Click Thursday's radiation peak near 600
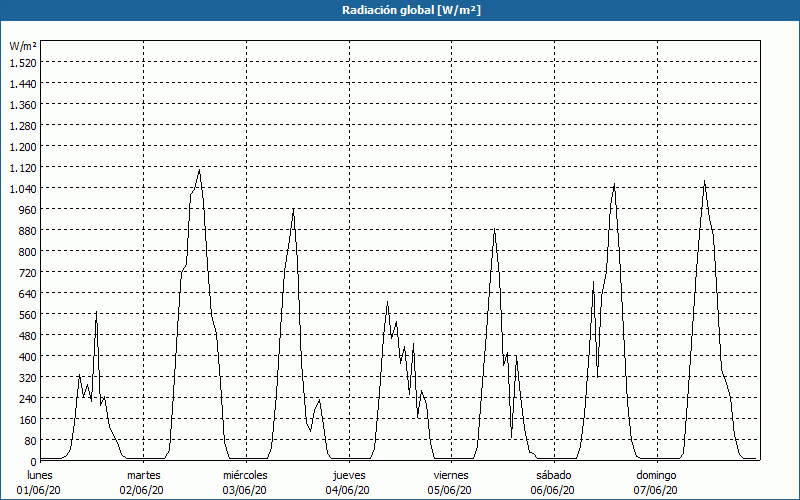The width and height of the screenshot is (800, 500). tap(388, 302)
